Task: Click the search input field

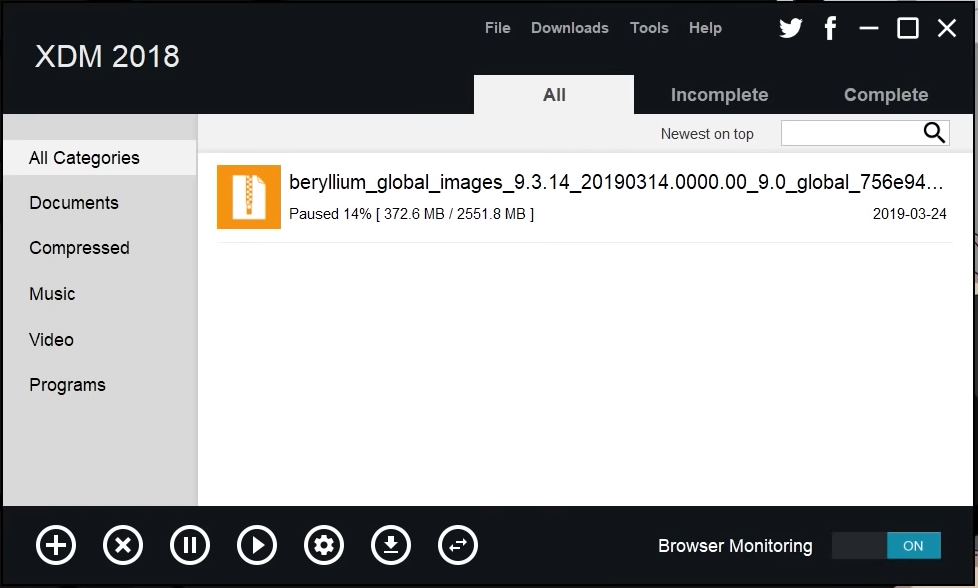Action: (850, 133)
